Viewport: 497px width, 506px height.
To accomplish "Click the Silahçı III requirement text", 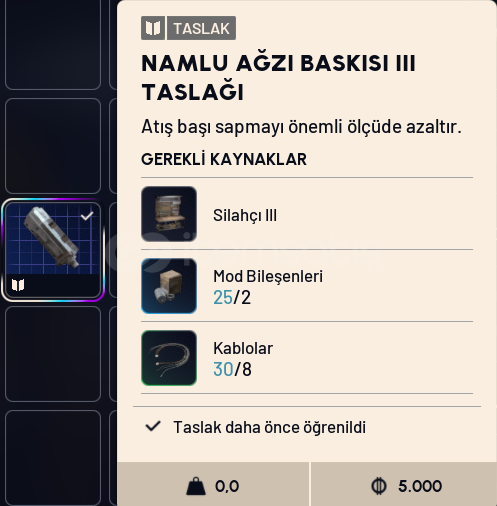I will coord(245,215).
